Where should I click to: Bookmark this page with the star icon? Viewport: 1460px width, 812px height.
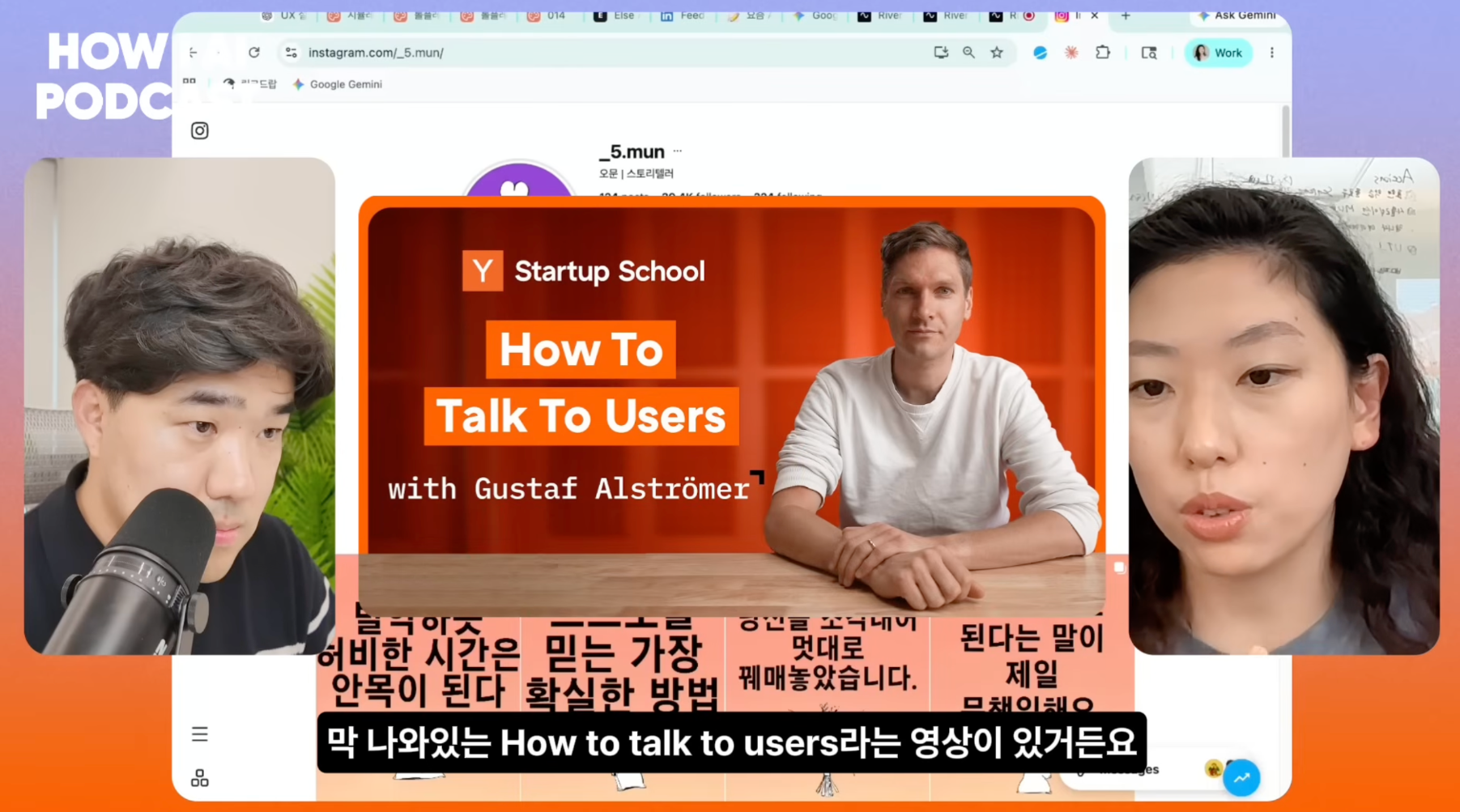point(997,53)
